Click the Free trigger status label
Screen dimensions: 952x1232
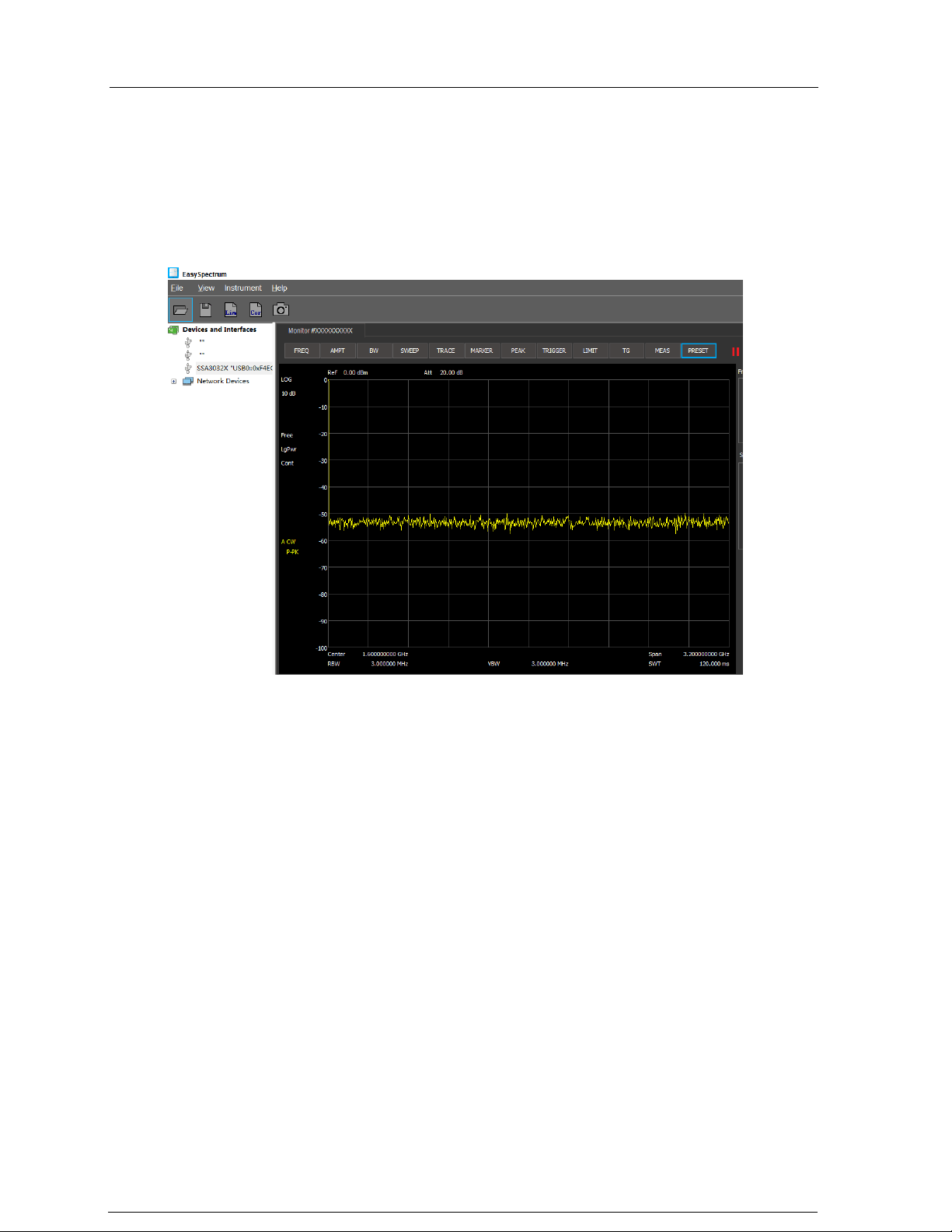pyautogui.click(x=287, y=435)
